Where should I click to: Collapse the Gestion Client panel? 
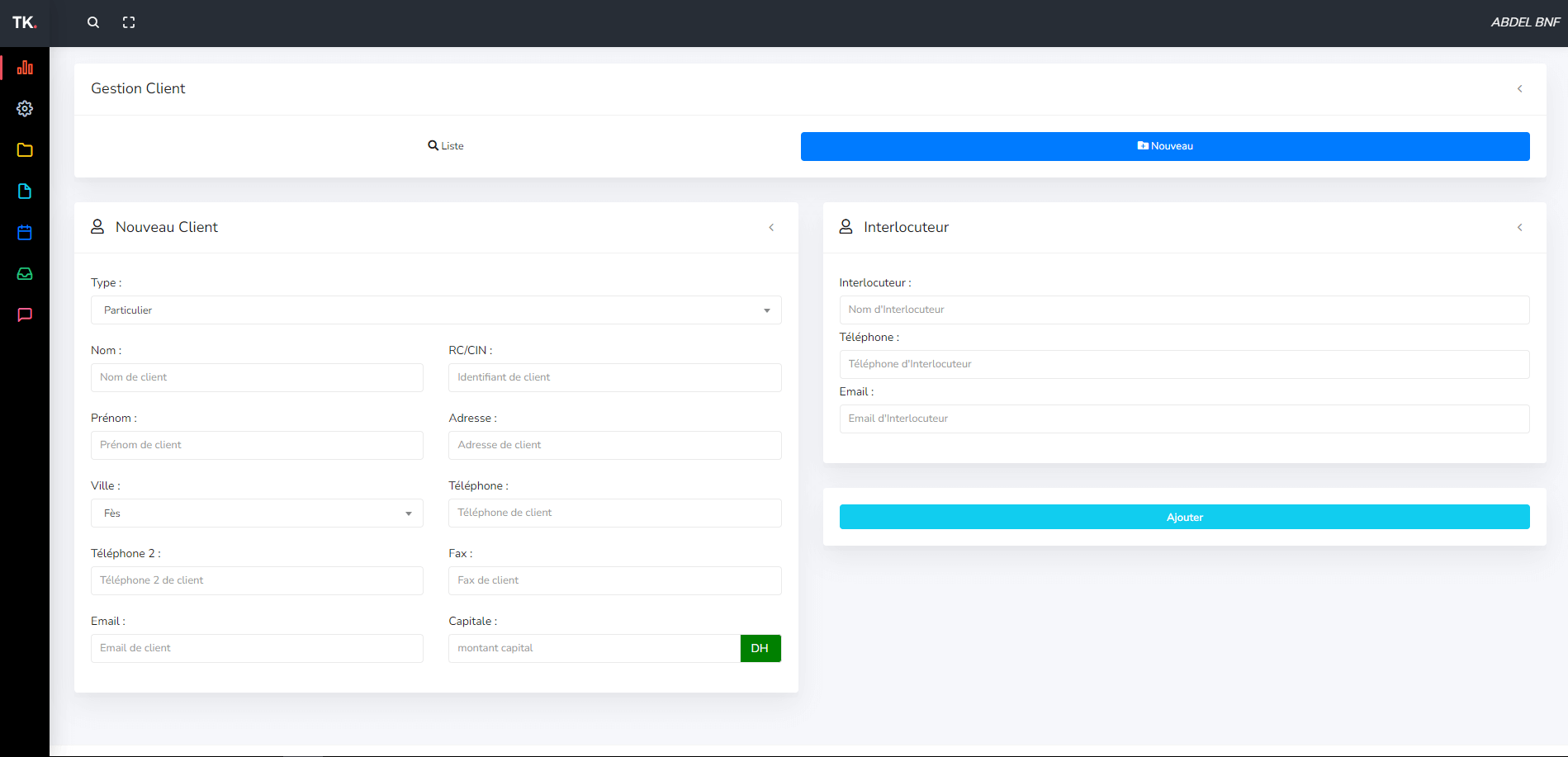(x=1519, y=88)
